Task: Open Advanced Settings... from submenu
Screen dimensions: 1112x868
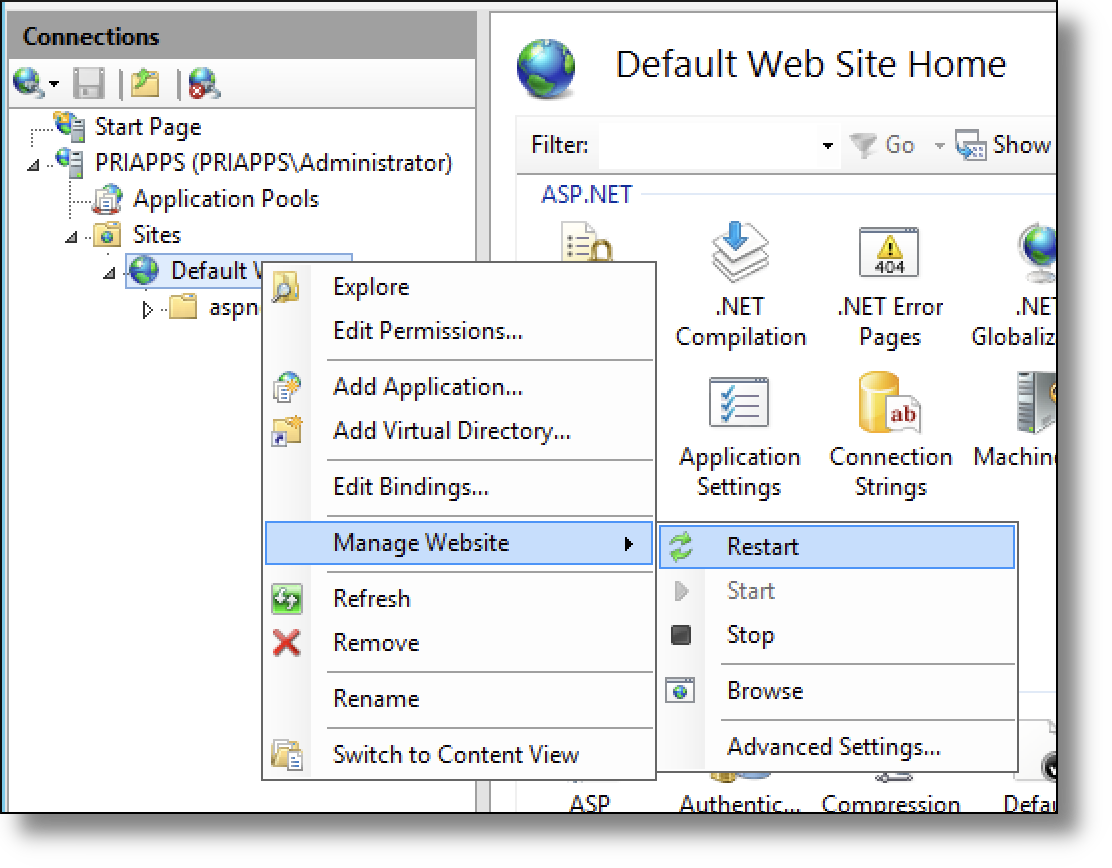Action: [x=837, y=747]
